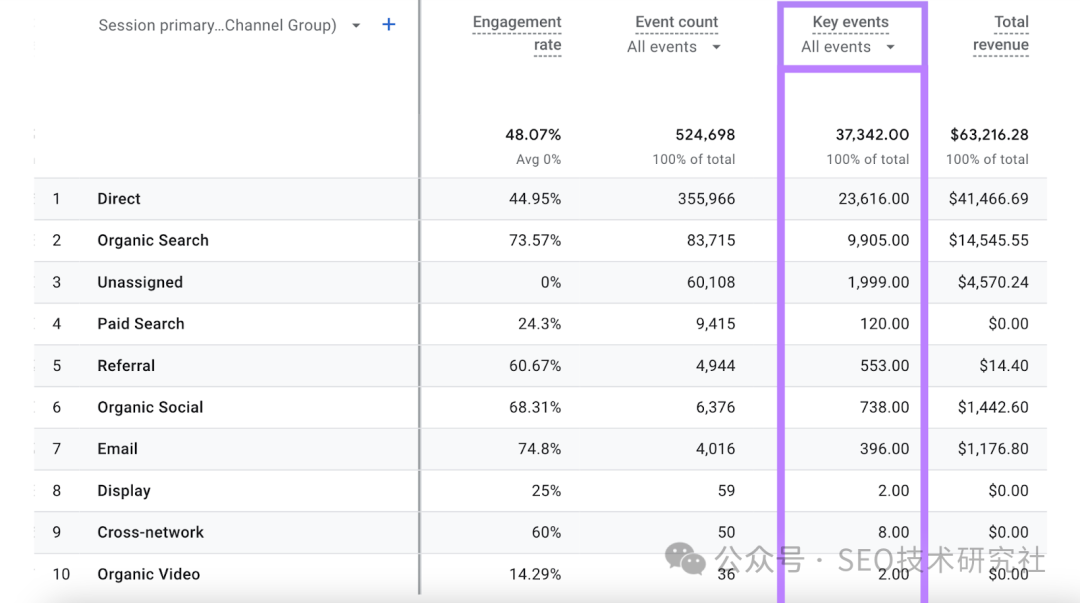Viewport: 1080px width, 603px height.
Task: Click Unassigned key events 1,999.00
Action: tap(878, 283)
